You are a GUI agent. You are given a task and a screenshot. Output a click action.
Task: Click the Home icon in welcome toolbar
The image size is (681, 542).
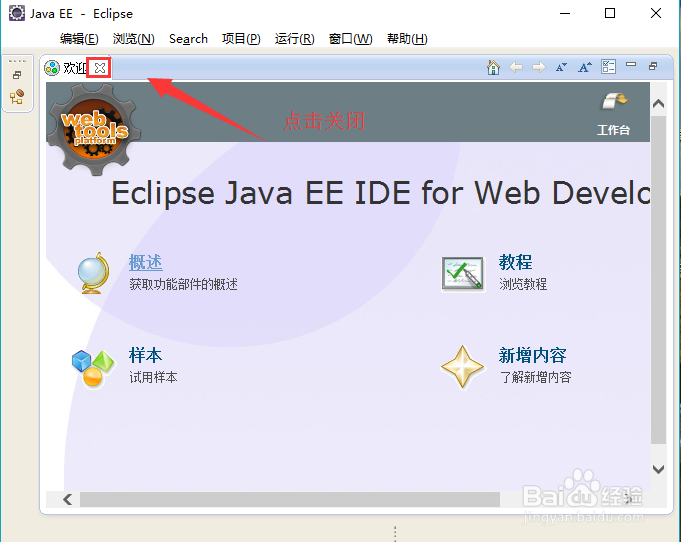493,67
